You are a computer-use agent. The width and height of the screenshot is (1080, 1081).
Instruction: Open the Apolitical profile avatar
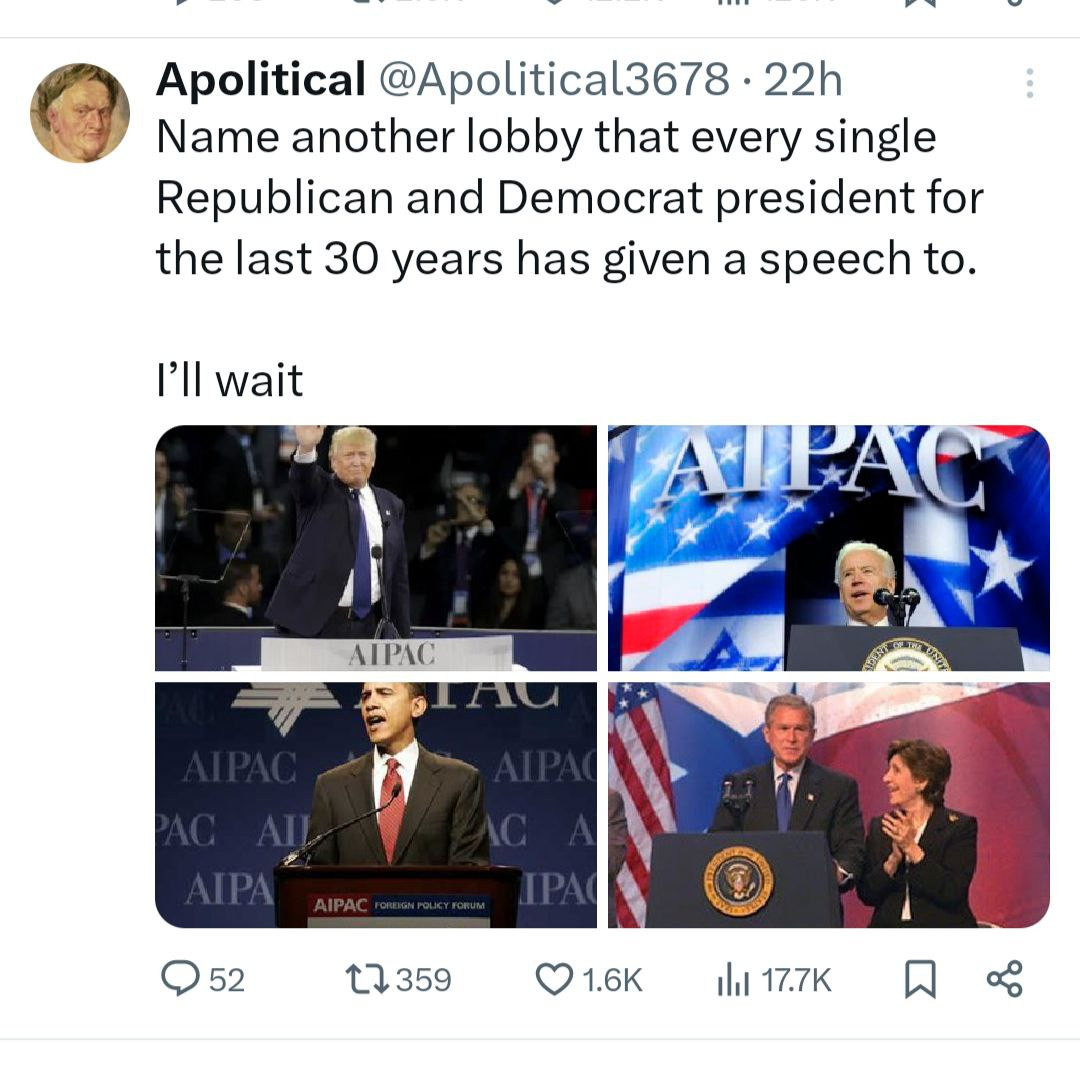tap(80, 112)
